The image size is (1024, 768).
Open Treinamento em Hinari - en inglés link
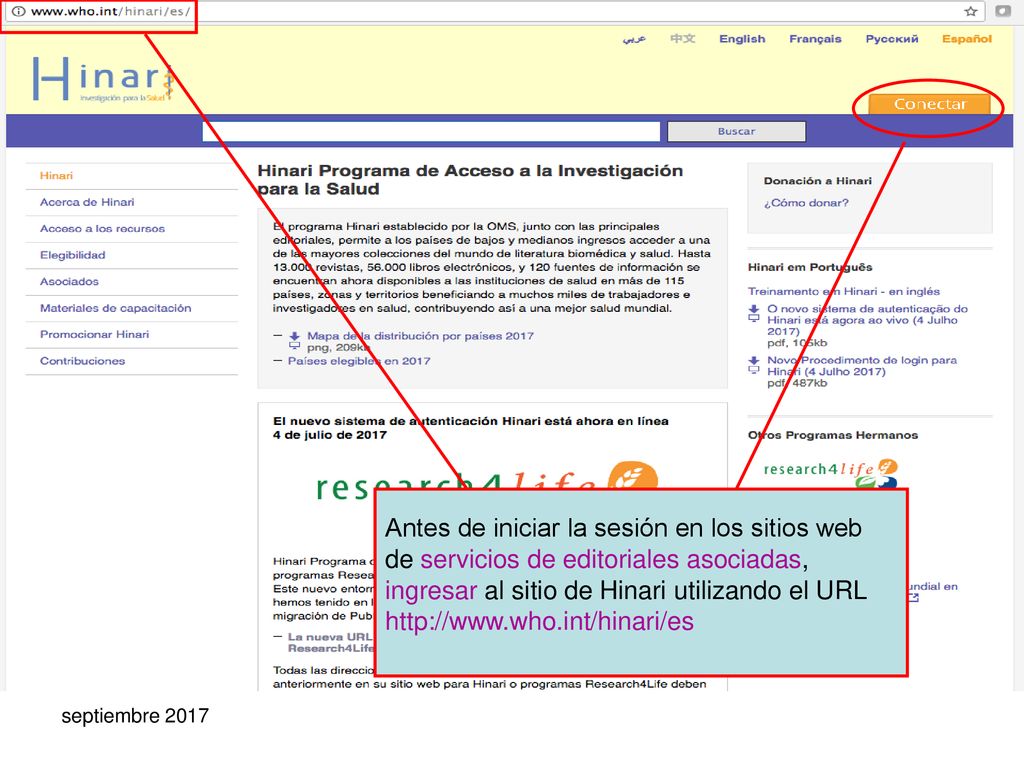844,291
